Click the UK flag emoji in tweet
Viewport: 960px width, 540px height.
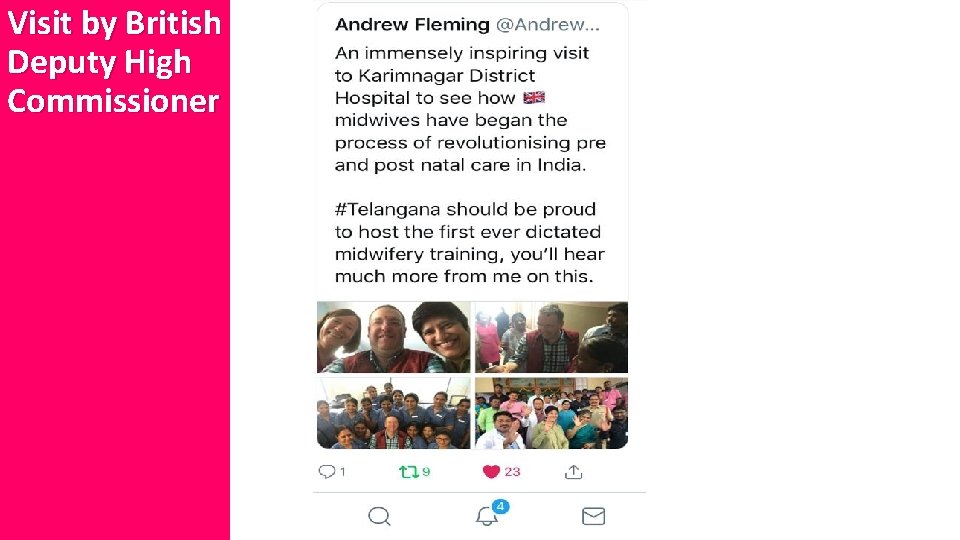(534, 97)
